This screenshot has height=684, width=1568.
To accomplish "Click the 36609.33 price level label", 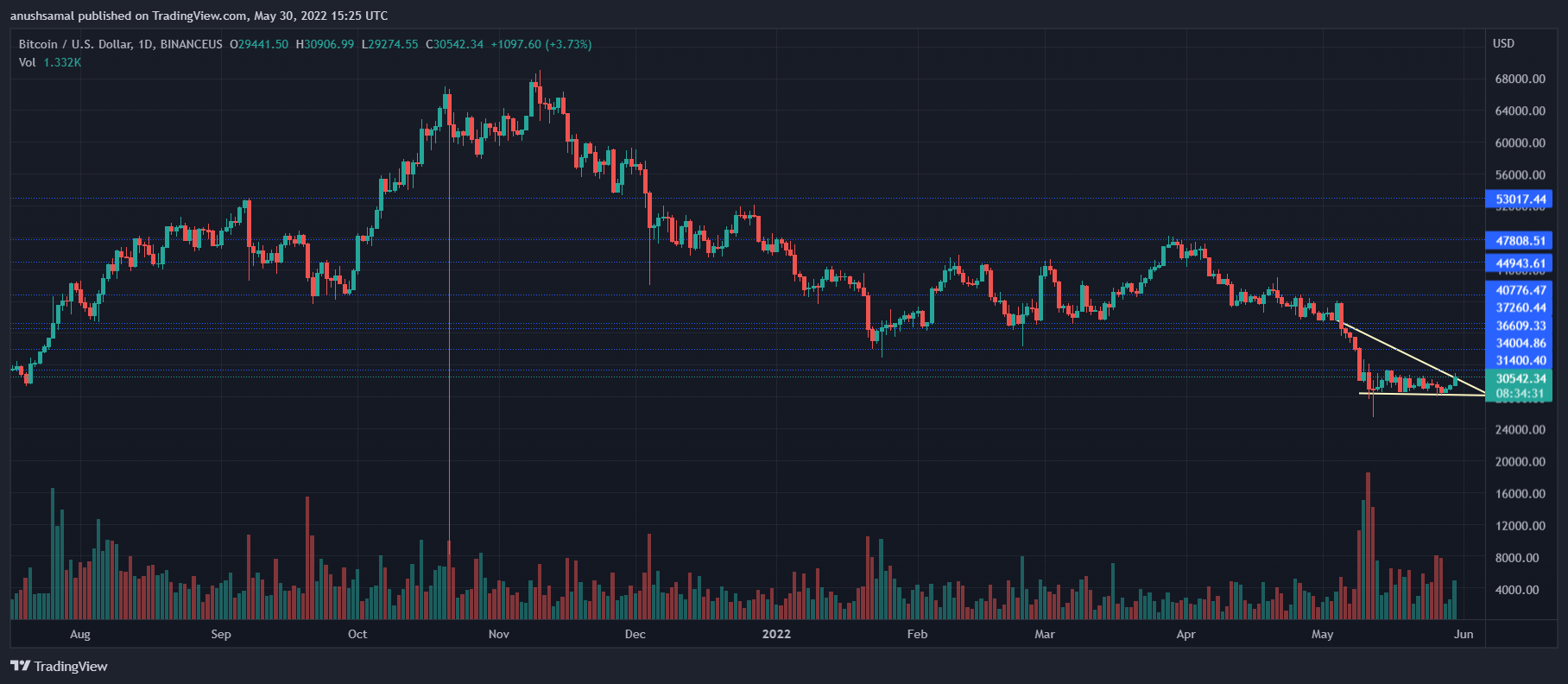I will (x=1520, y=326).
